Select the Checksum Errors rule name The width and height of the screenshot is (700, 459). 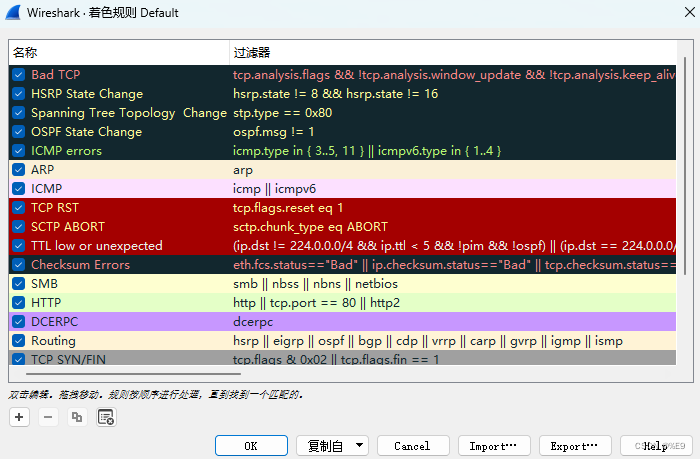point(80,264)
